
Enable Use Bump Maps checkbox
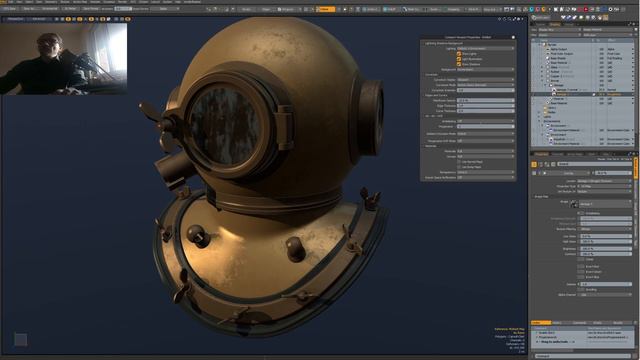(459, 167)
